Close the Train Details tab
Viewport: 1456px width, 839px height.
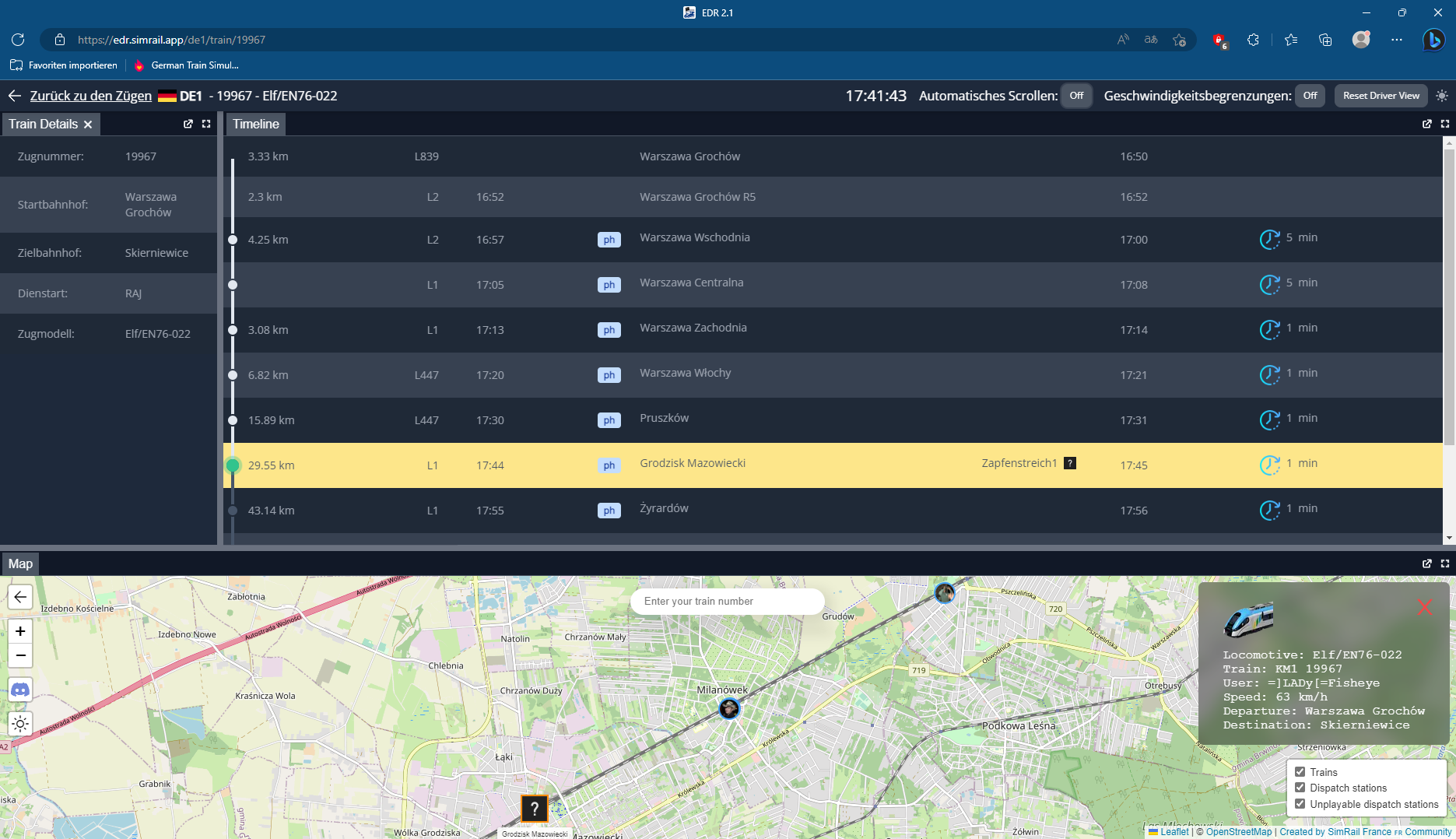pos(88,125)
